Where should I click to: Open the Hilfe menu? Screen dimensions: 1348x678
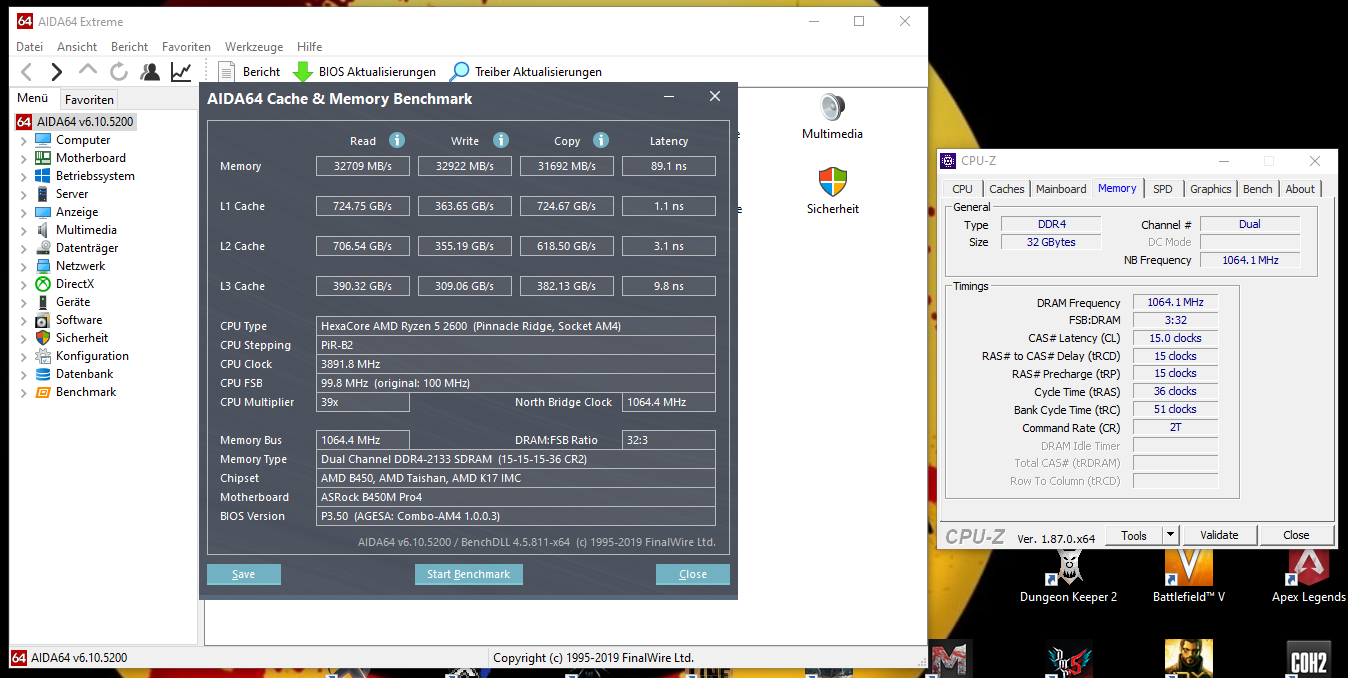[310, 46]
